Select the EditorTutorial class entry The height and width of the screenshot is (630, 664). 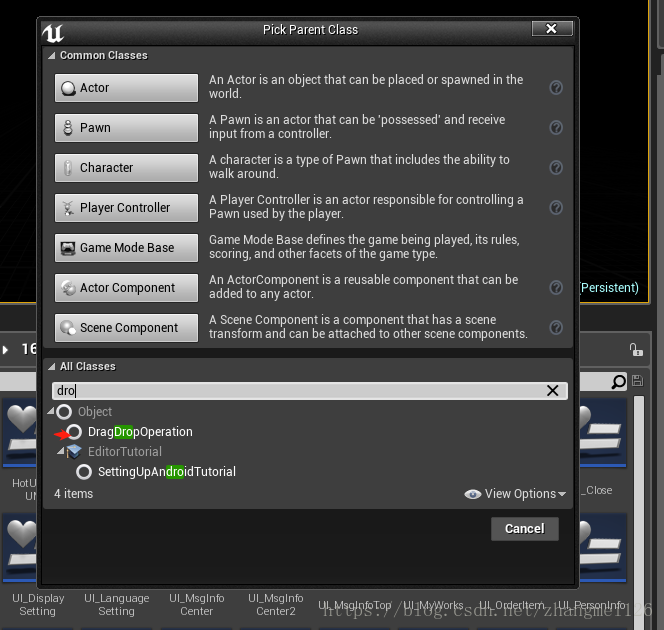pyautogui.click(x=124, y=452)
